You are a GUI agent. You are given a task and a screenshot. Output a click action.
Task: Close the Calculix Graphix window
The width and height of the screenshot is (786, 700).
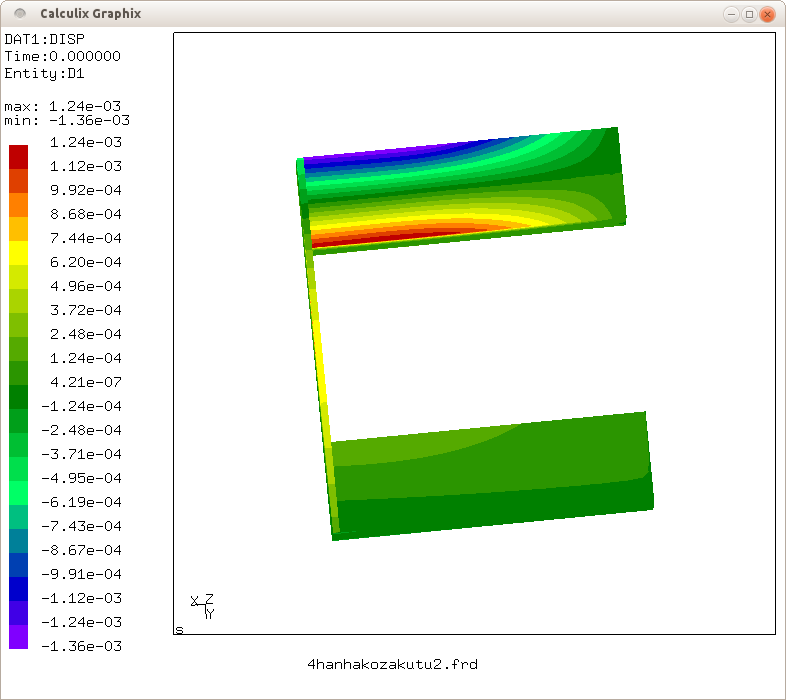pos(767,14)
